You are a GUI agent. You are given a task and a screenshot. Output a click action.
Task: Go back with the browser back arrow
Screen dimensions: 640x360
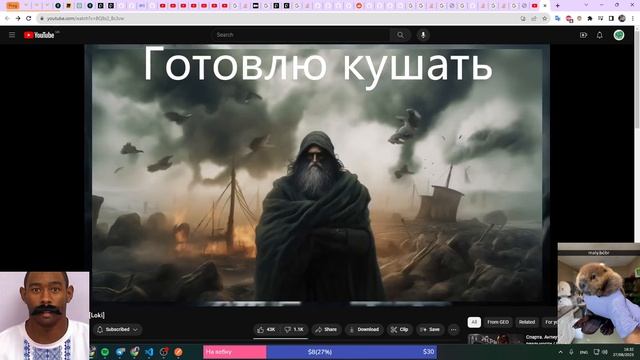[7, 18]
